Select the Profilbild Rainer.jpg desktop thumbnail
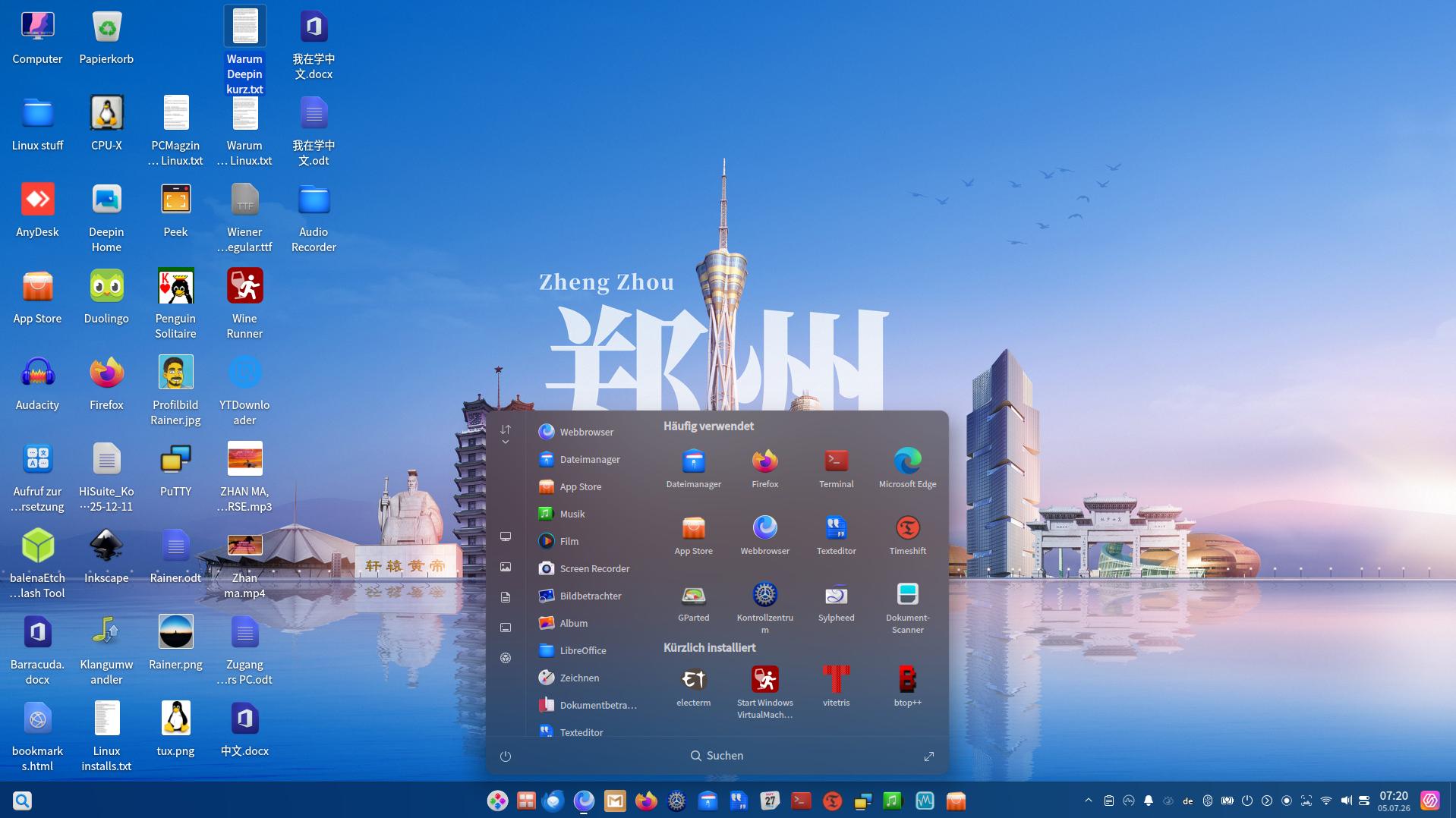The image size is (1456, 818). [175, 390]
